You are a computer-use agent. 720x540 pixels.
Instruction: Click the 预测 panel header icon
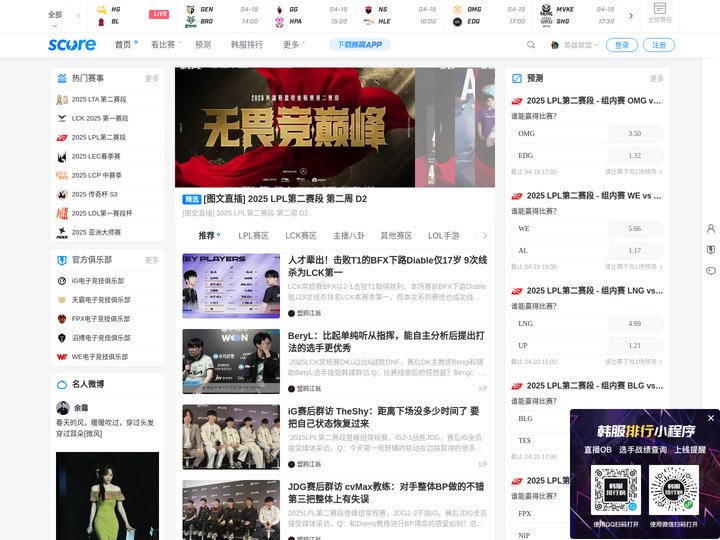point(517,78)
